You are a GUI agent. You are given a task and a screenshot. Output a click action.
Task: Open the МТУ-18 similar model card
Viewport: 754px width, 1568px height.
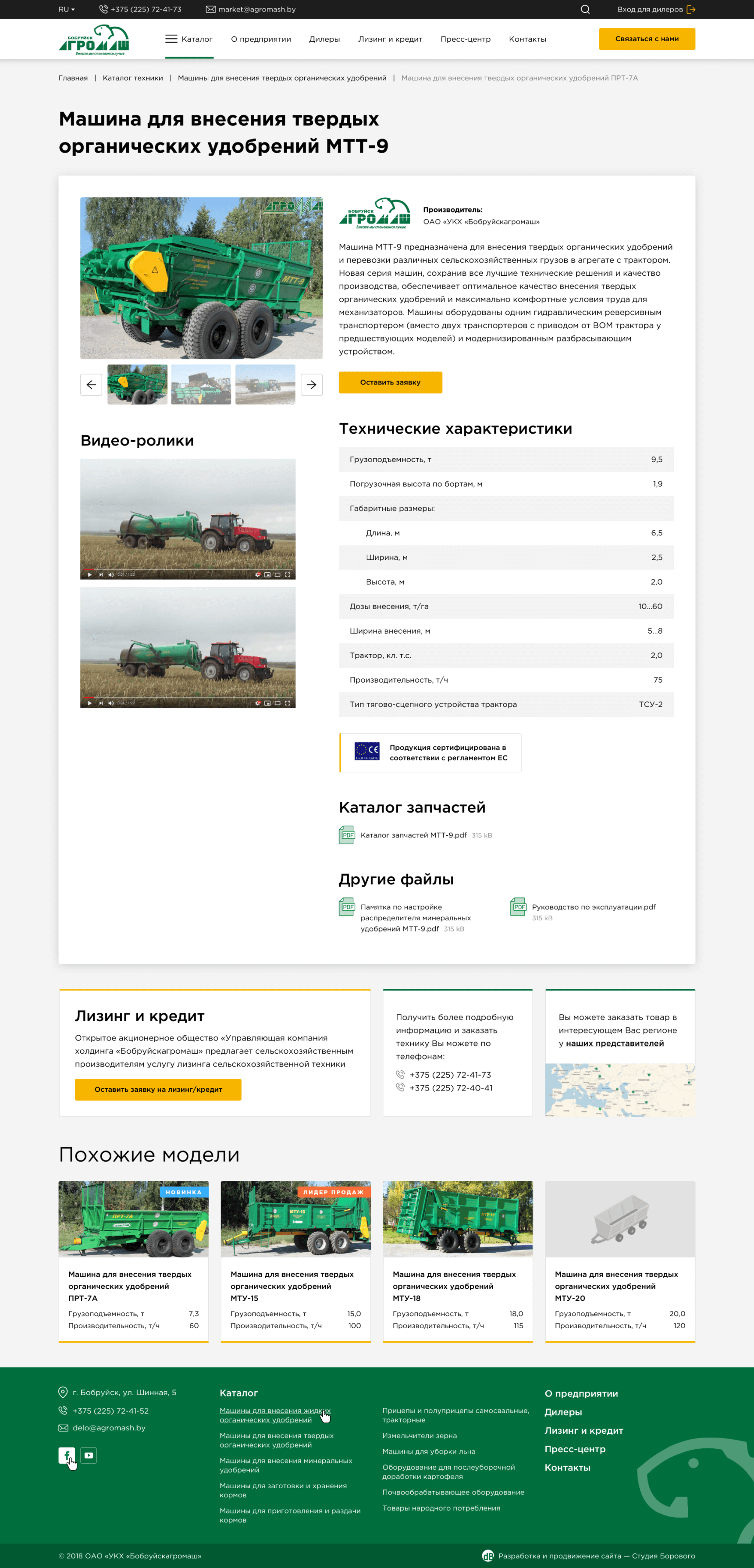tap(458, 1262)
